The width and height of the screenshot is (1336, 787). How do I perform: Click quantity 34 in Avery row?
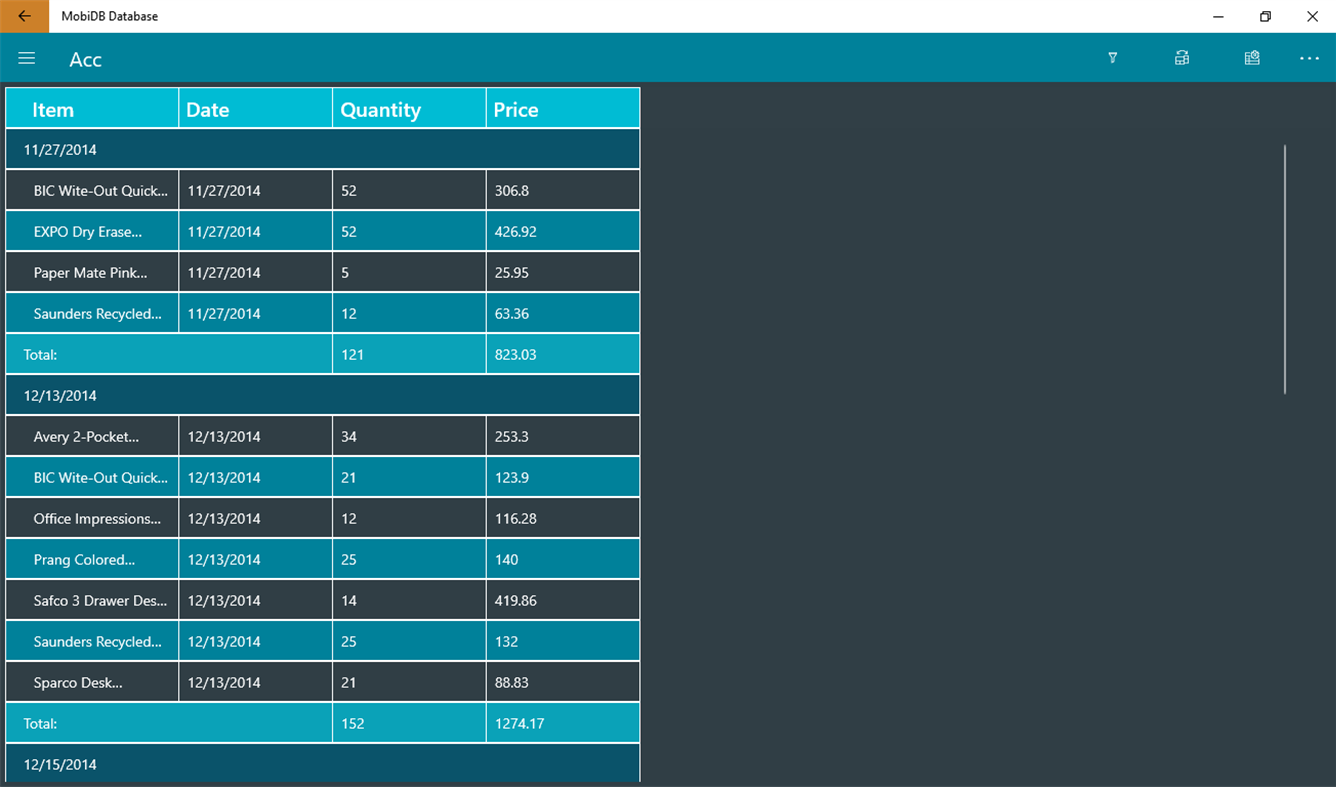coord(410,437)
